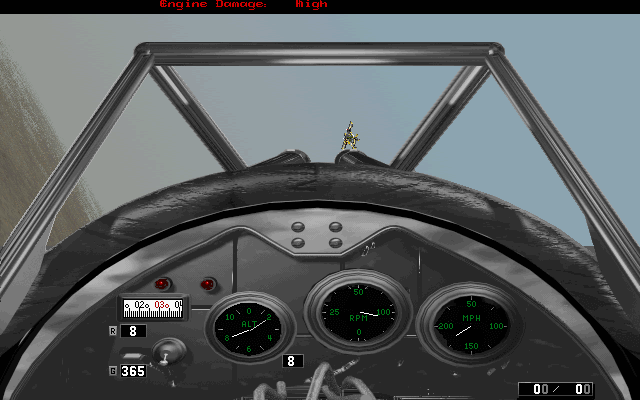Viewport: 640px width, 400px height.
Task: Click the left machine gun barrel
Action: point(284,158)
